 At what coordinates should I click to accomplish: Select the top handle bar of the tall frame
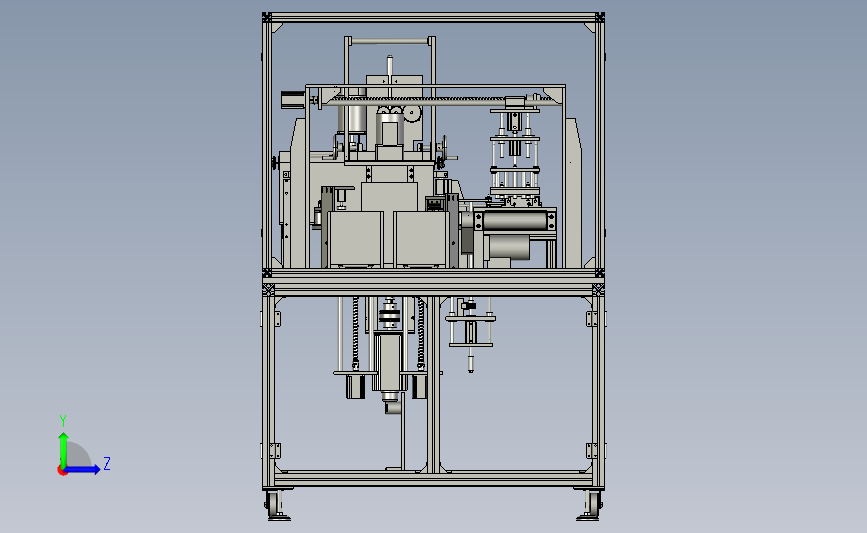pos(390,40)
